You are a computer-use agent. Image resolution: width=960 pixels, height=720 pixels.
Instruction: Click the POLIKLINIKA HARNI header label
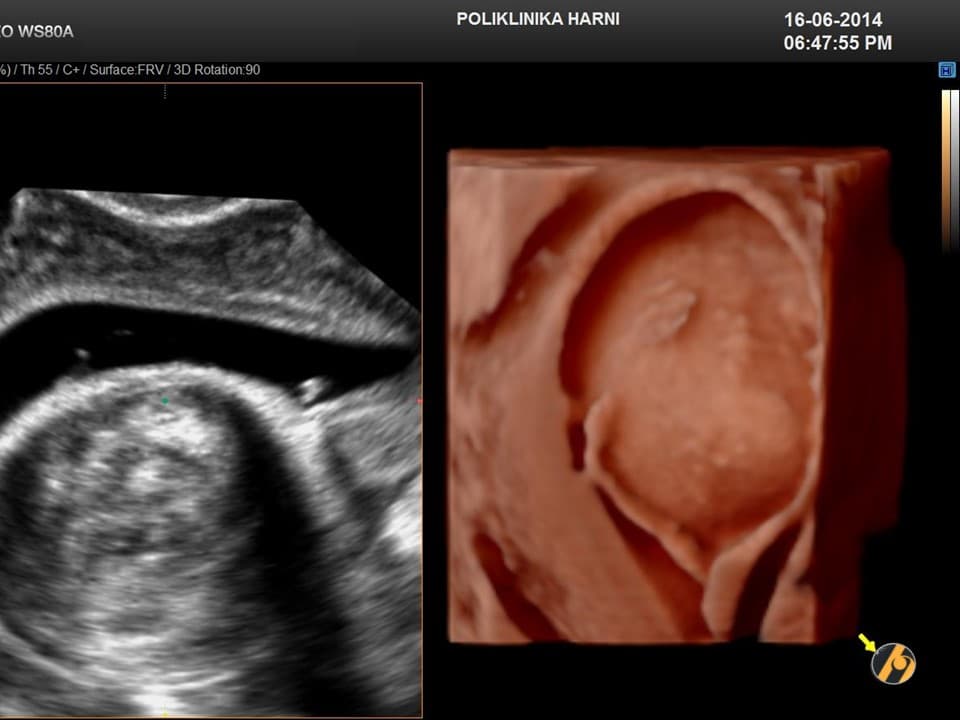coord(537,19)
